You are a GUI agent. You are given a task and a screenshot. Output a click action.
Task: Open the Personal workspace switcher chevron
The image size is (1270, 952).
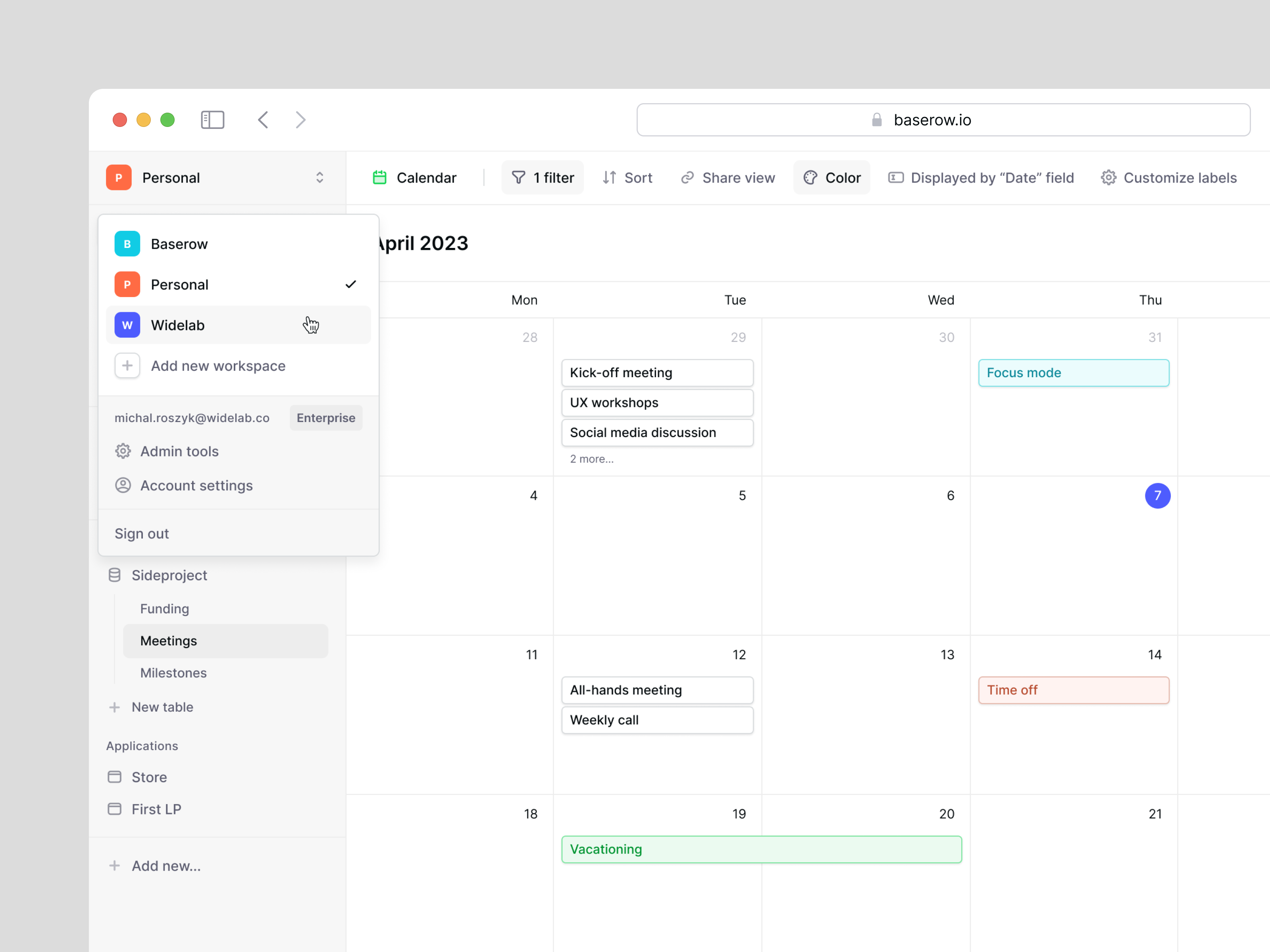coord(320,177)
